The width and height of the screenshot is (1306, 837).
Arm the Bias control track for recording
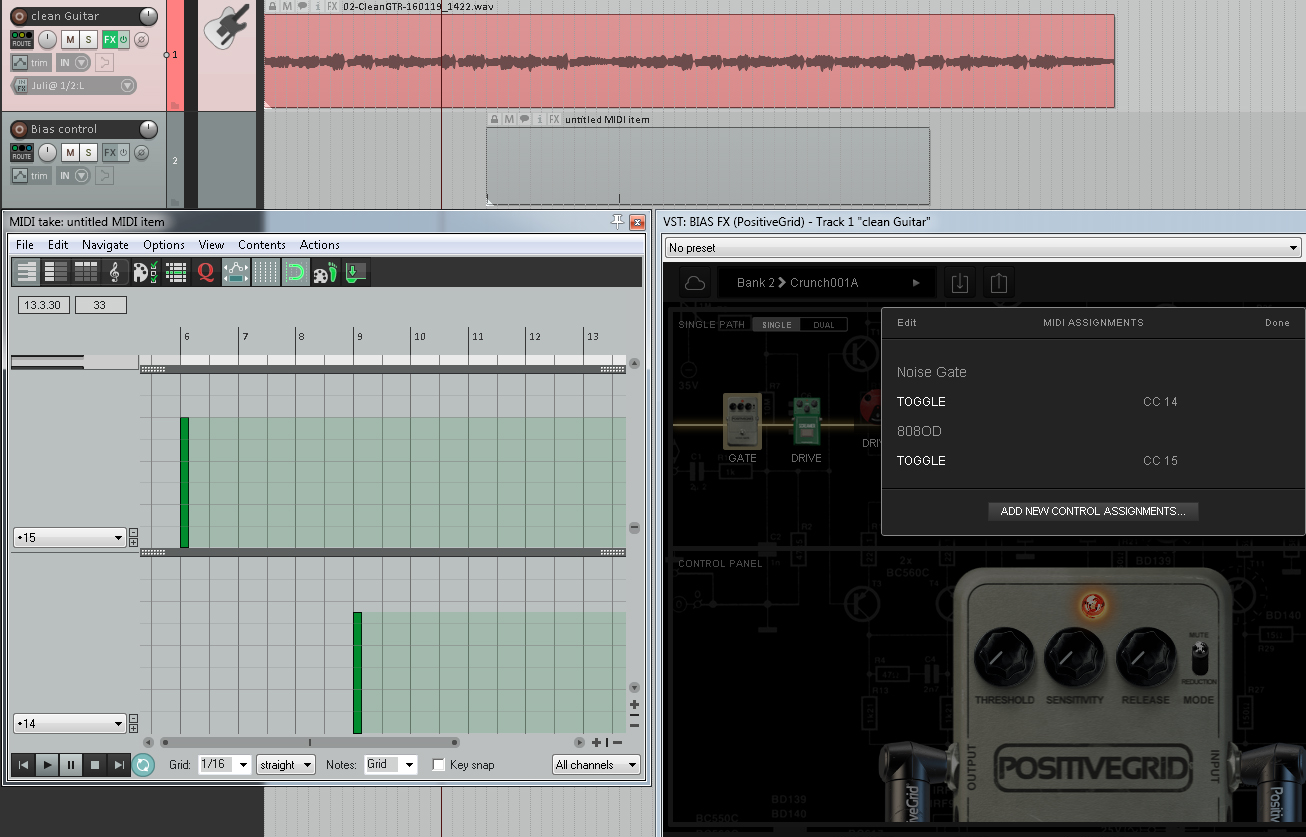(x=18, y=129)
